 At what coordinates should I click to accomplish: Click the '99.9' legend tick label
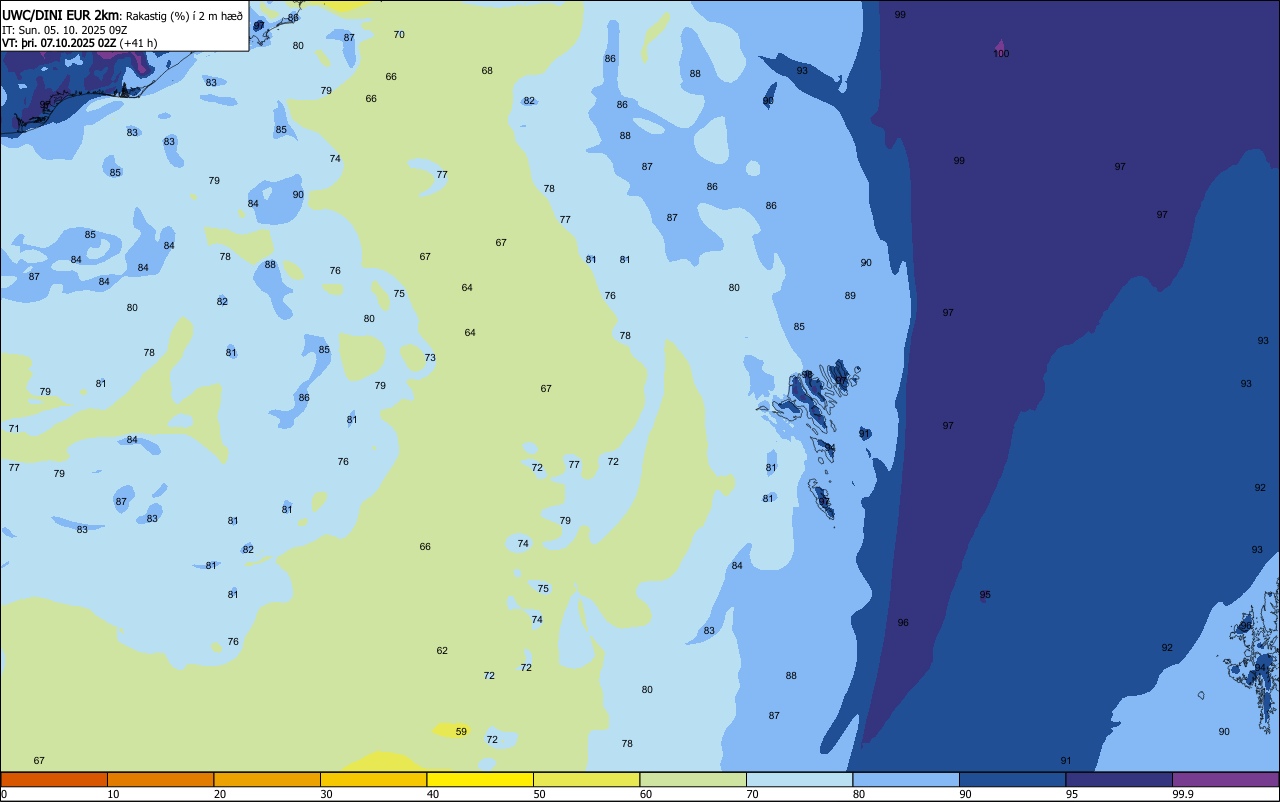1183,794
